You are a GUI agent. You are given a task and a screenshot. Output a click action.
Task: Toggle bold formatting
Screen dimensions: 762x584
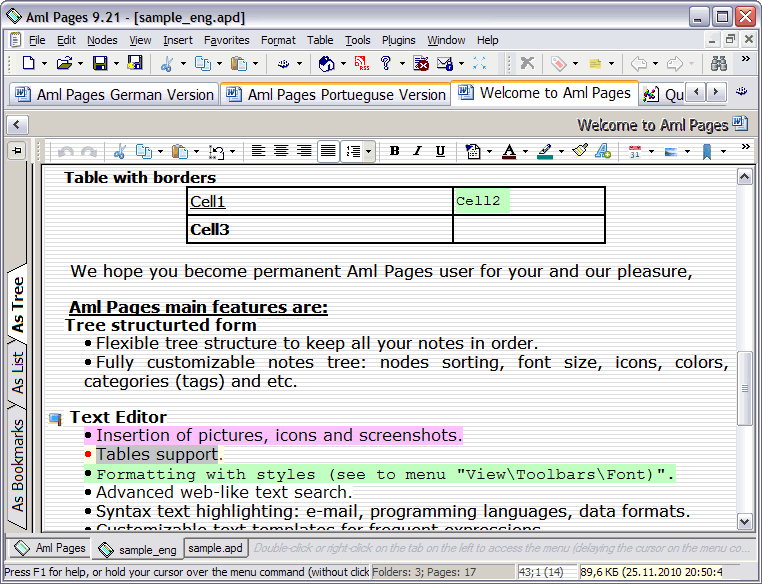[395, 151]
